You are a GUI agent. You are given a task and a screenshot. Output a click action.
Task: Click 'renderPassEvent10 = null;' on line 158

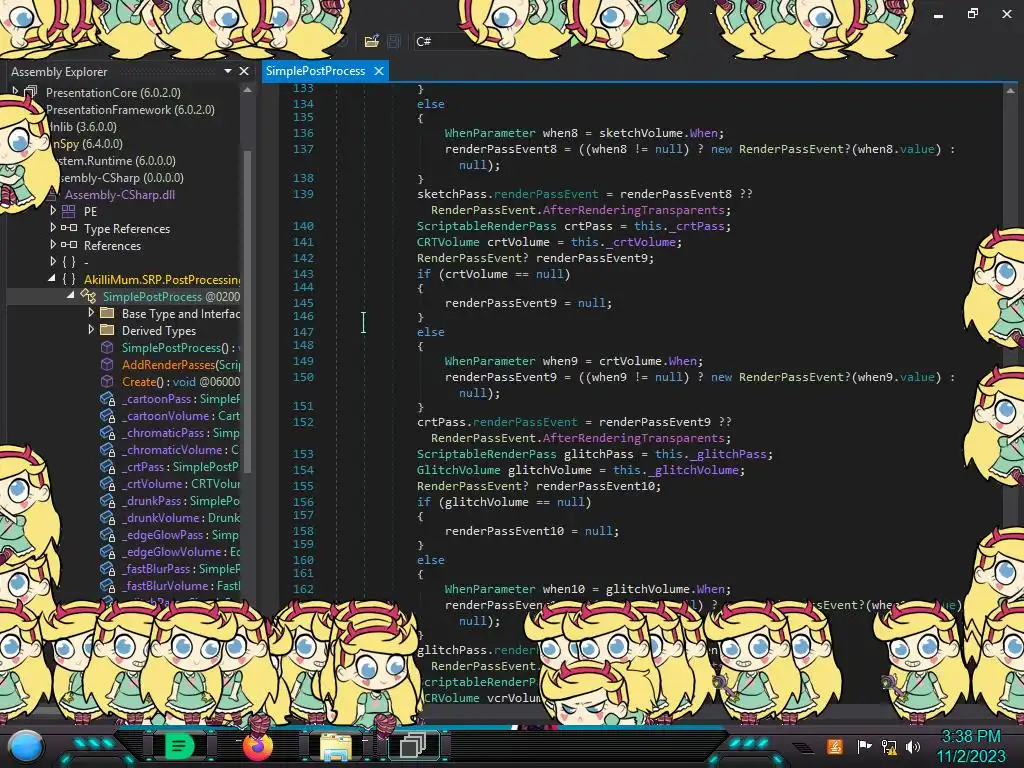click(x=532, y=531)
